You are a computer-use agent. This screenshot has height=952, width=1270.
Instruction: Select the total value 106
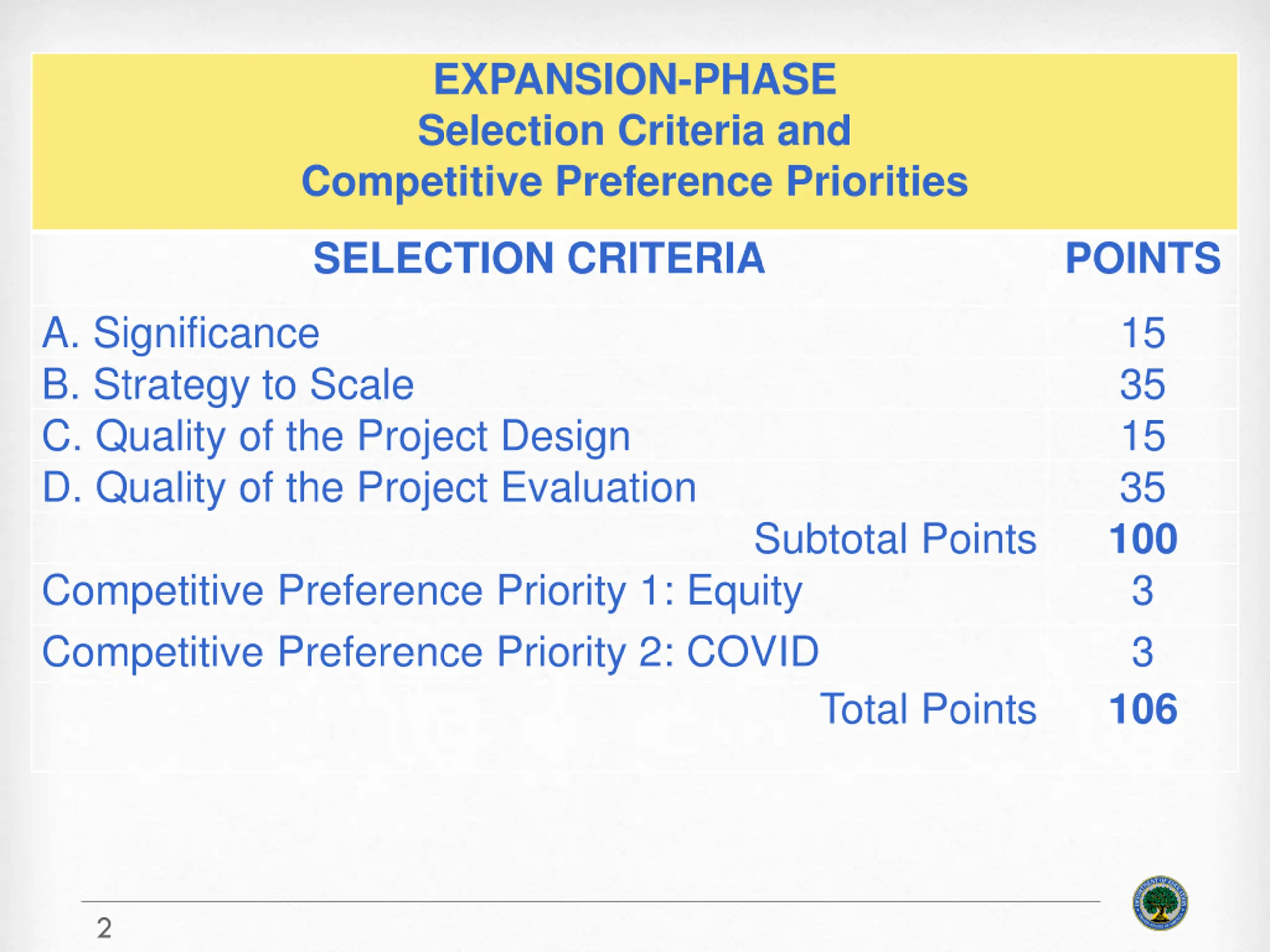pyautogui.click(x=1143, y=709)
